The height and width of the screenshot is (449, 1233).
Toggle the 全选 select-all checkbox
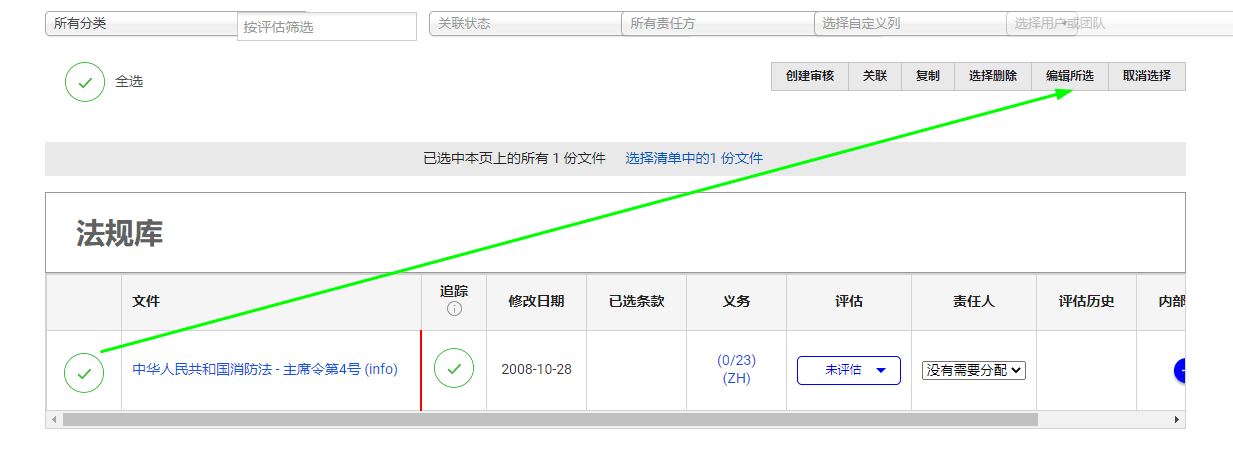(x=85, y=82)
